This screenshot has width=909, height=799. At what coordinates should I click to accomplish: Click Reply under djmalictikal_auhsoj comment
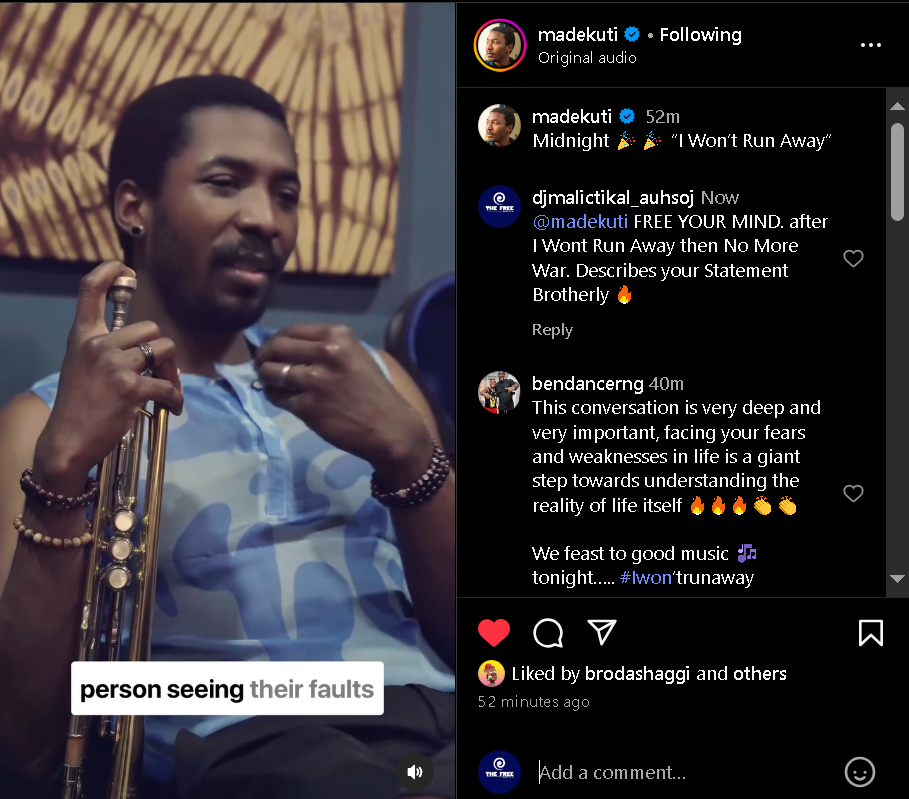click(552, 330)
